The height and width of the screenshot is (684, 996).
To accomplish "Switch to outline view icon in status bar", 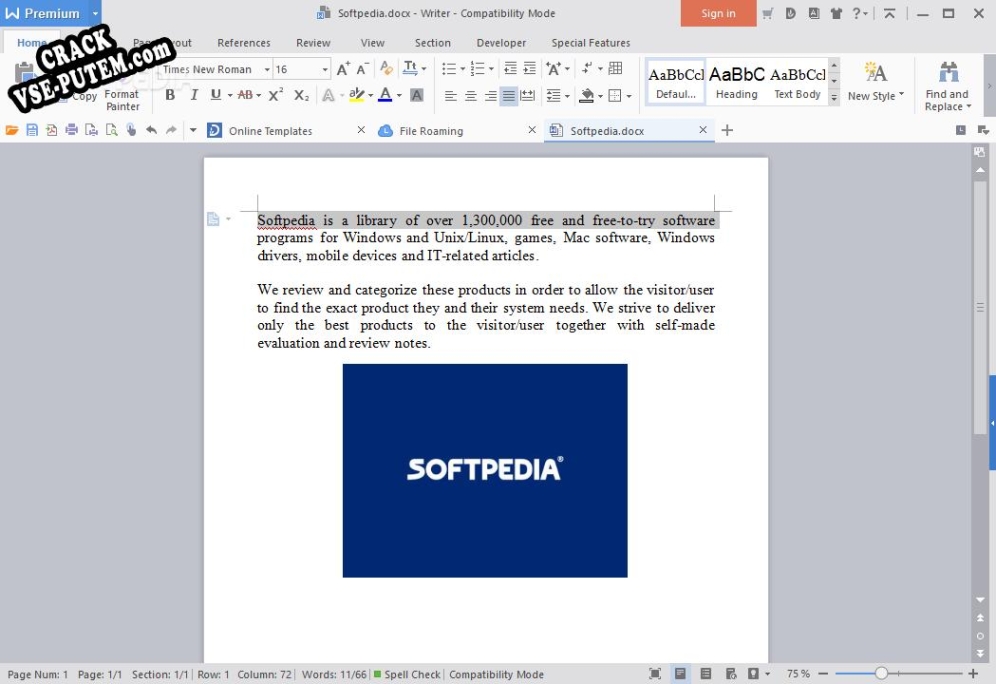I will click(x=706, y=674).
